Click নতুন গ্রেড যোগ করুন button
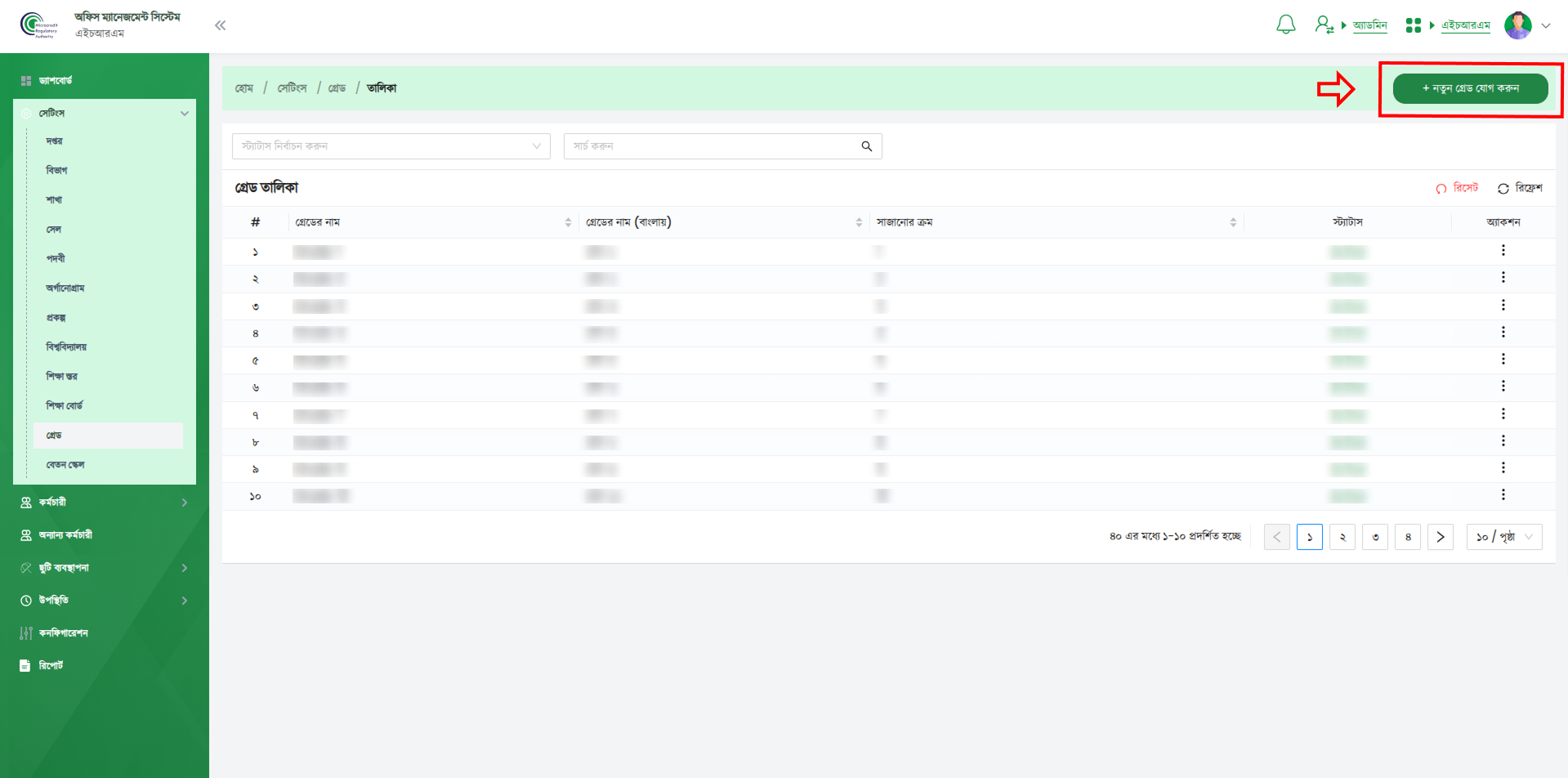1568x778 pixels. [x=1470, y=88]
